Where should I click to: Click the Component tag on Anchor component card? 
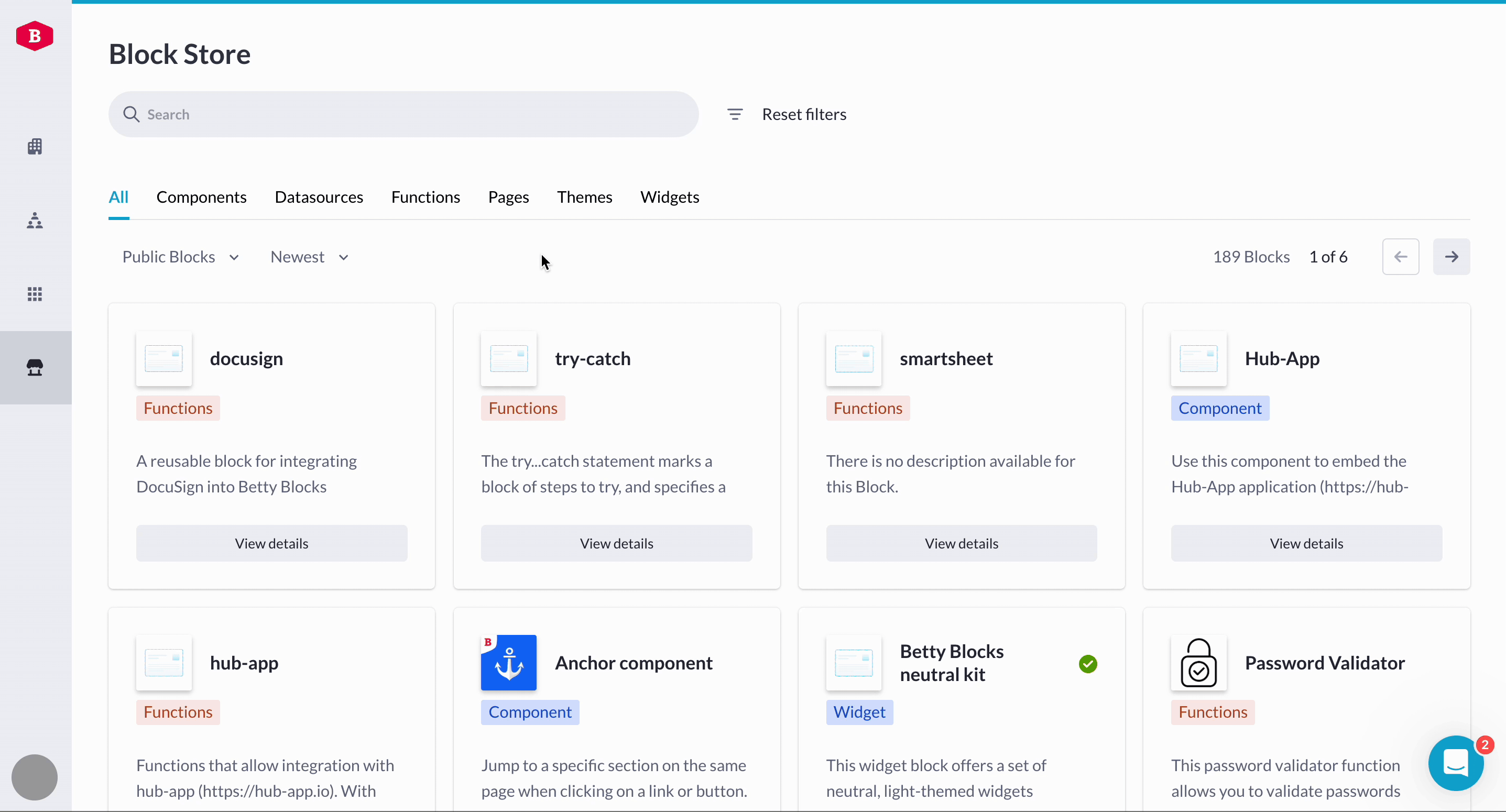click(x=530, y=712)
